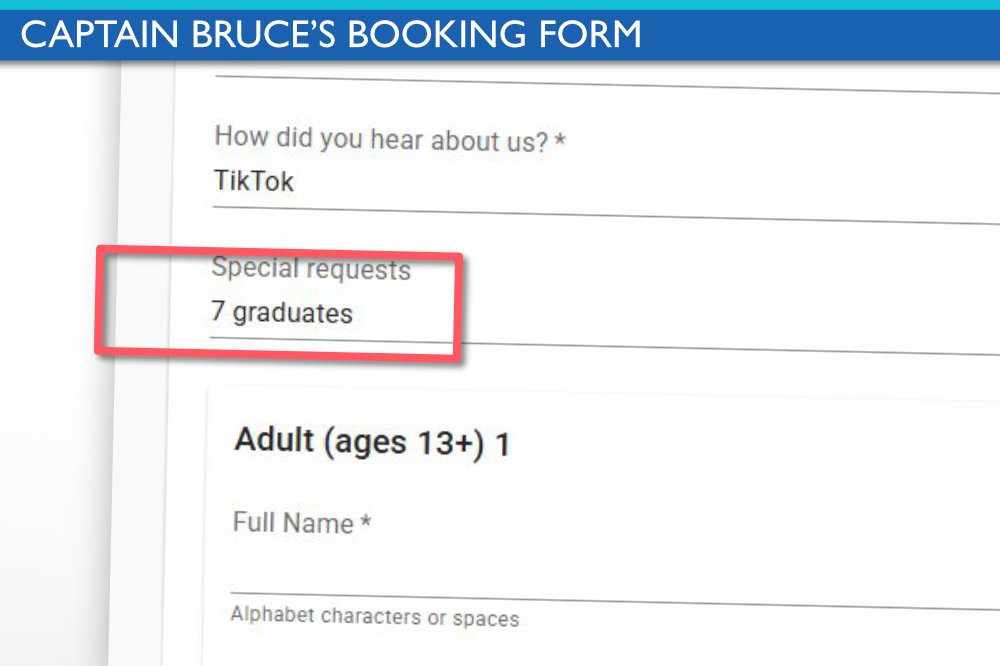Open the "How did you hear about us?" TikTok dropdown

point(600,186)
